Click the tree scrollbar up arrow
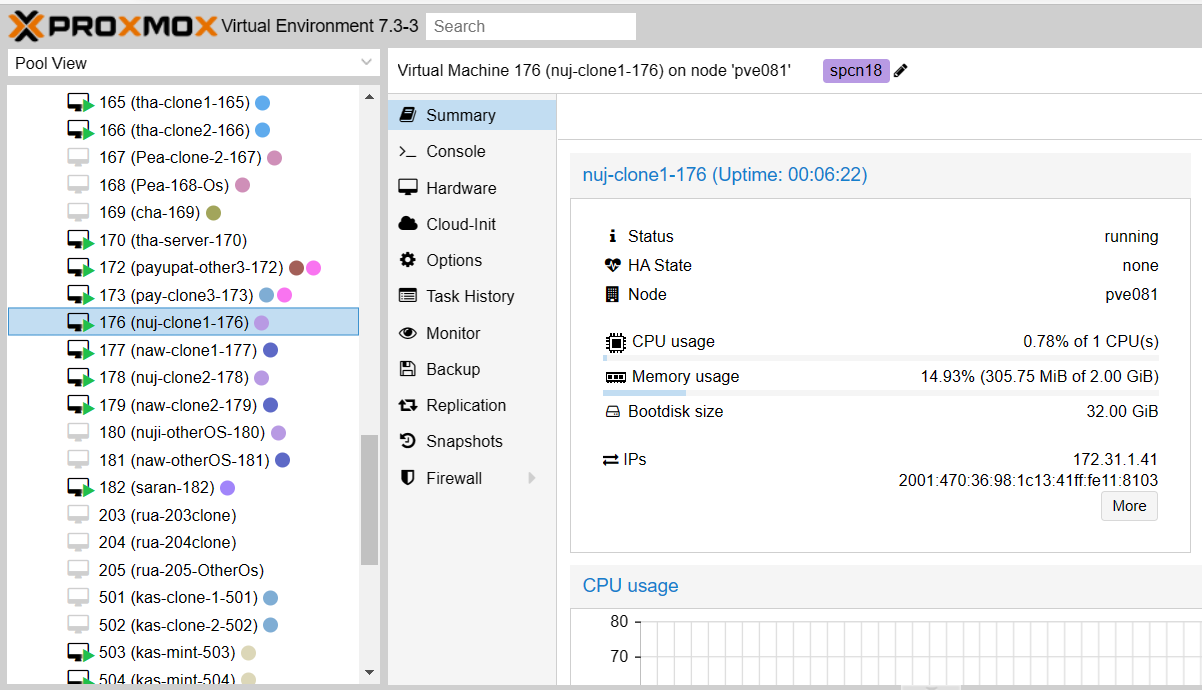 click(370, 97)
